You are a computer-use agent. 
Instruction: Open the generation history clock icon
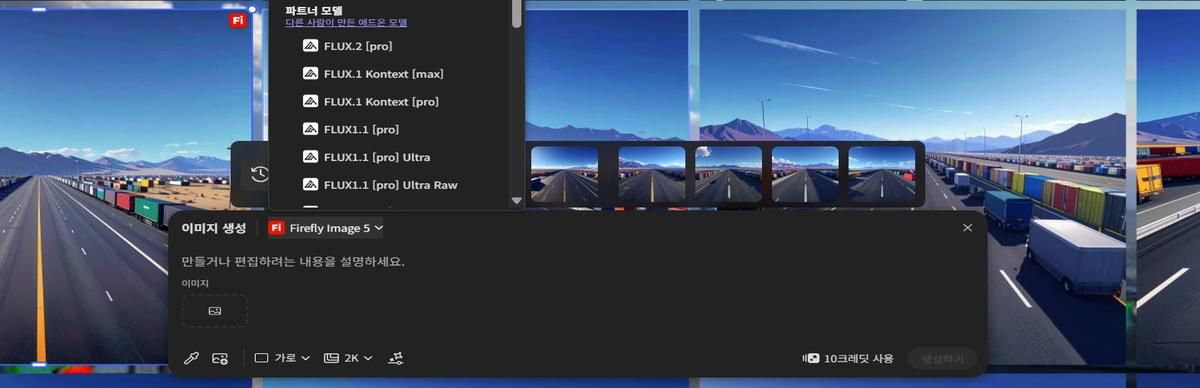click(259, 174)
